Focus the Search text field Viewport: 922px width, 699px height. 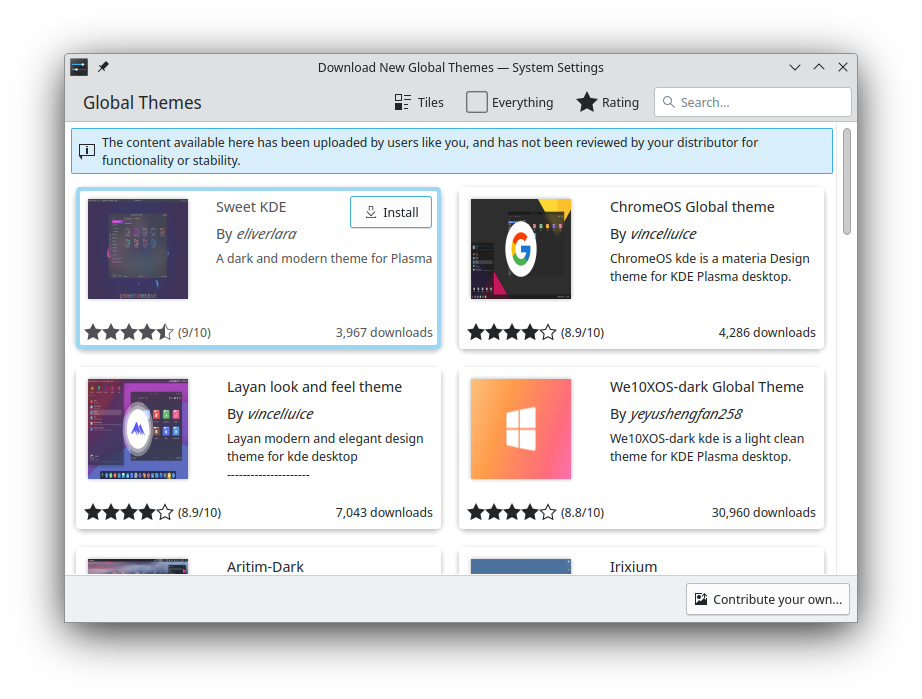tap(760, 102)
